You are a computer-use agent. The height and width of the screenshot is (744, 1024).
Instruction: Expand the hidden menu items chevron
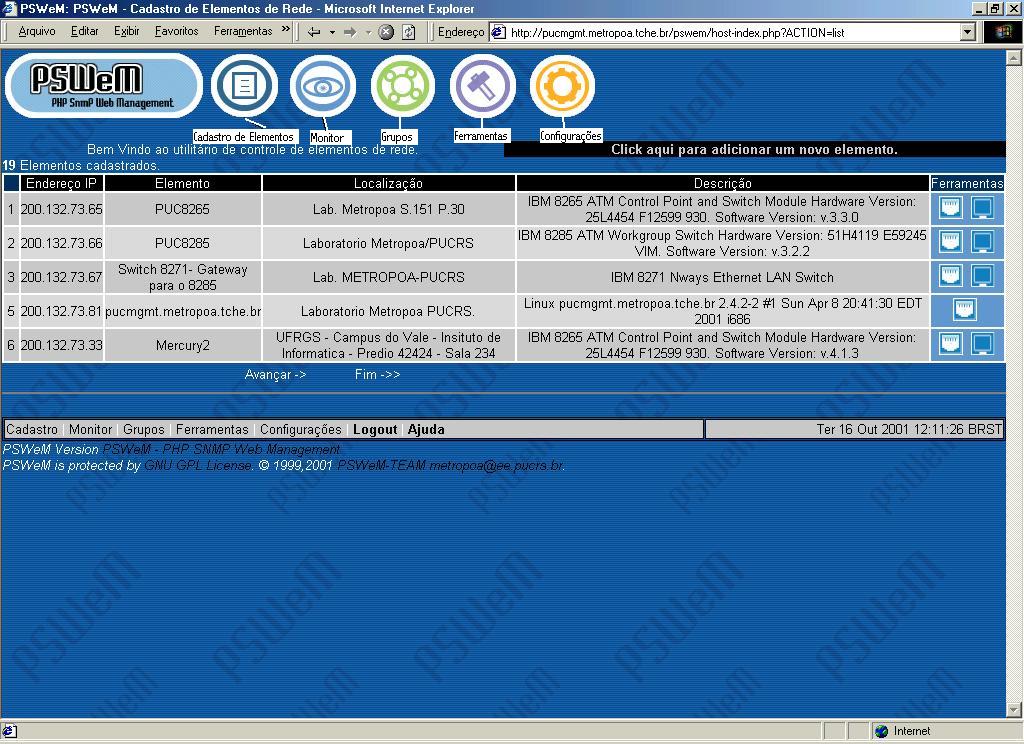pyautogui.click(x=286, y=31)
